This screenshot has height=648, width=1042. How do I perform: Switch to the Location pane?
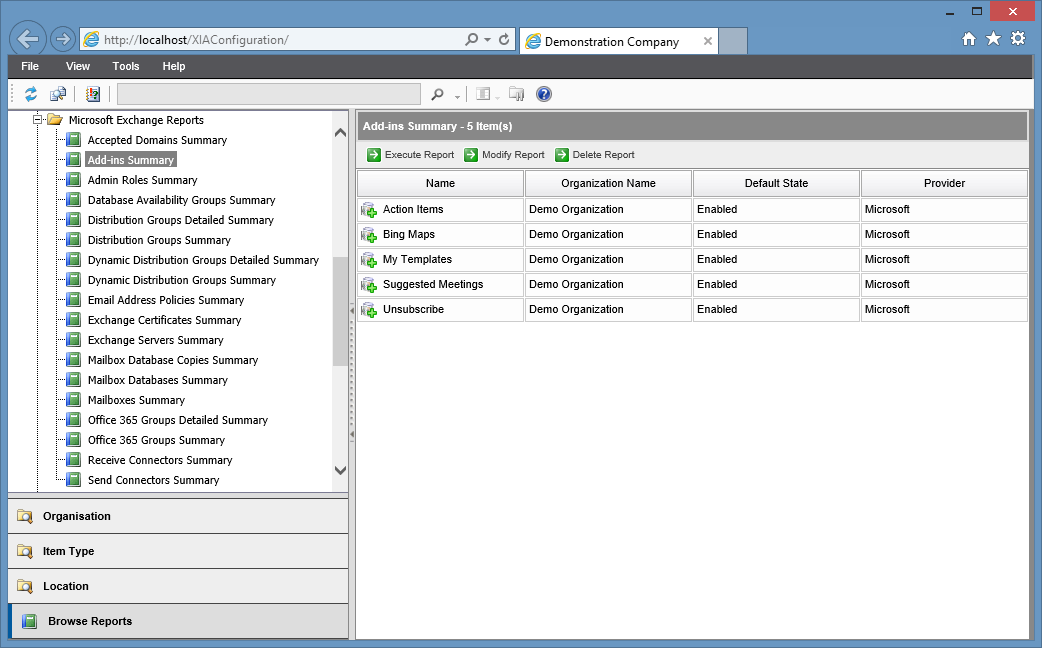(x=178, y=586)
